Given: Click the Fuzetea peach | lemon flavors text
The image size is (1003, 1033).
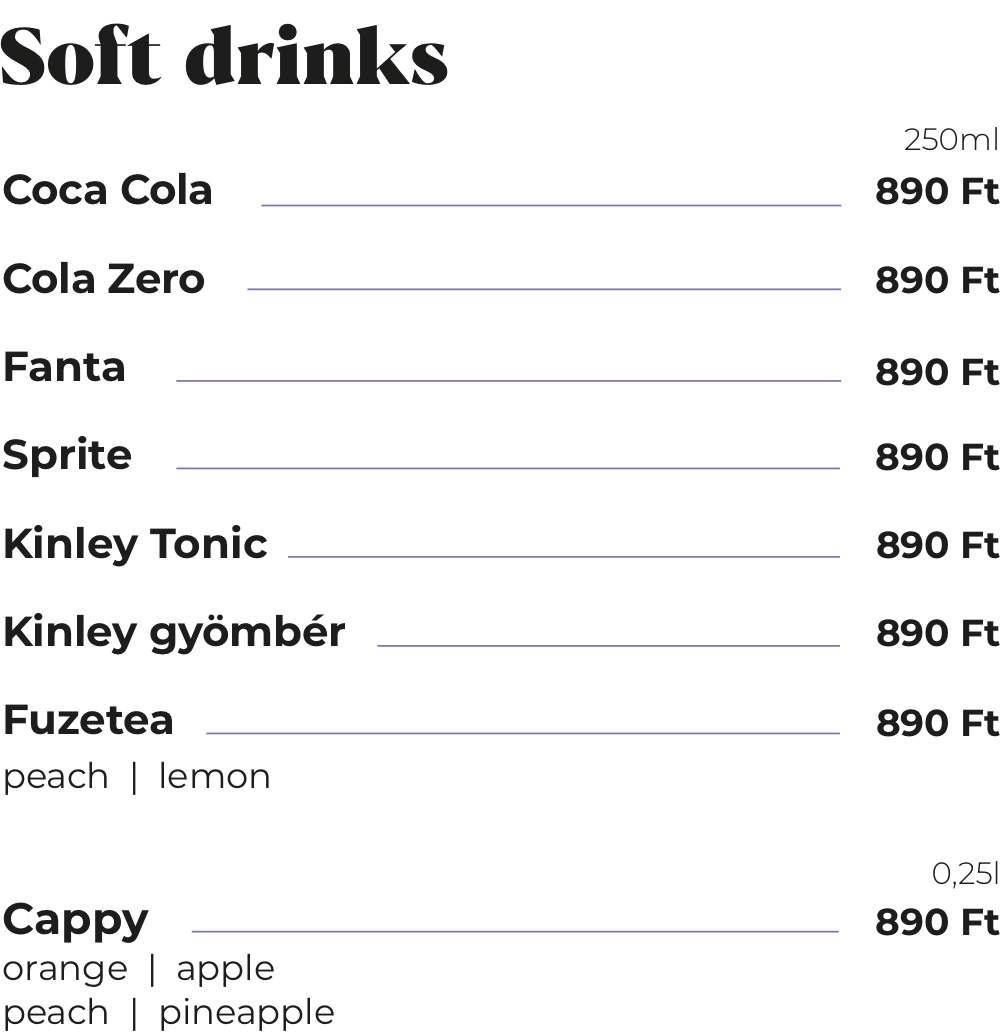Looking at the screenshot, I should pos(136,777).
